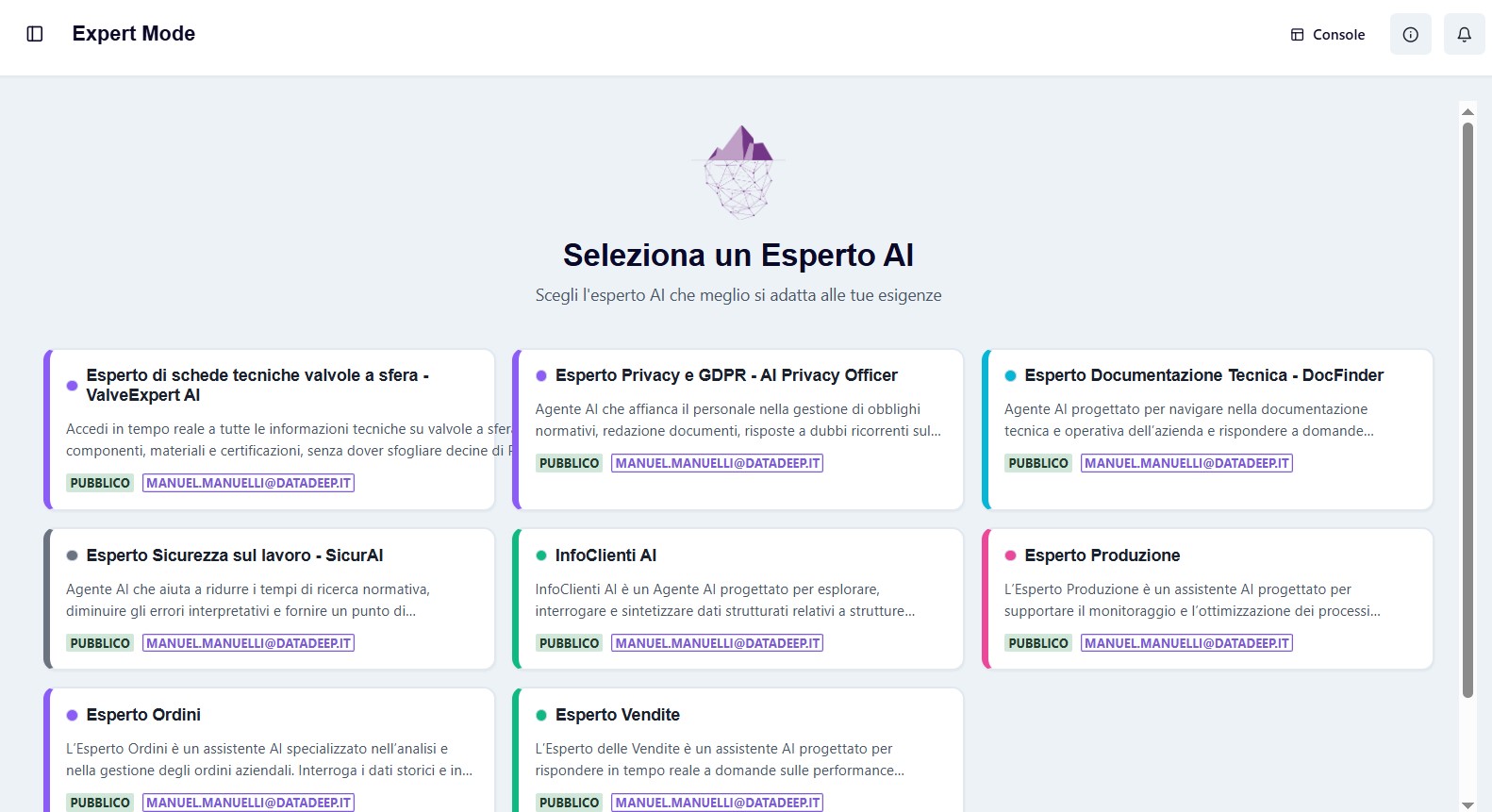Click owner email tag on InfoClienti AI card
Image resolution: width=1492 pixels, height=812 pixels.
tap(718, 643)
